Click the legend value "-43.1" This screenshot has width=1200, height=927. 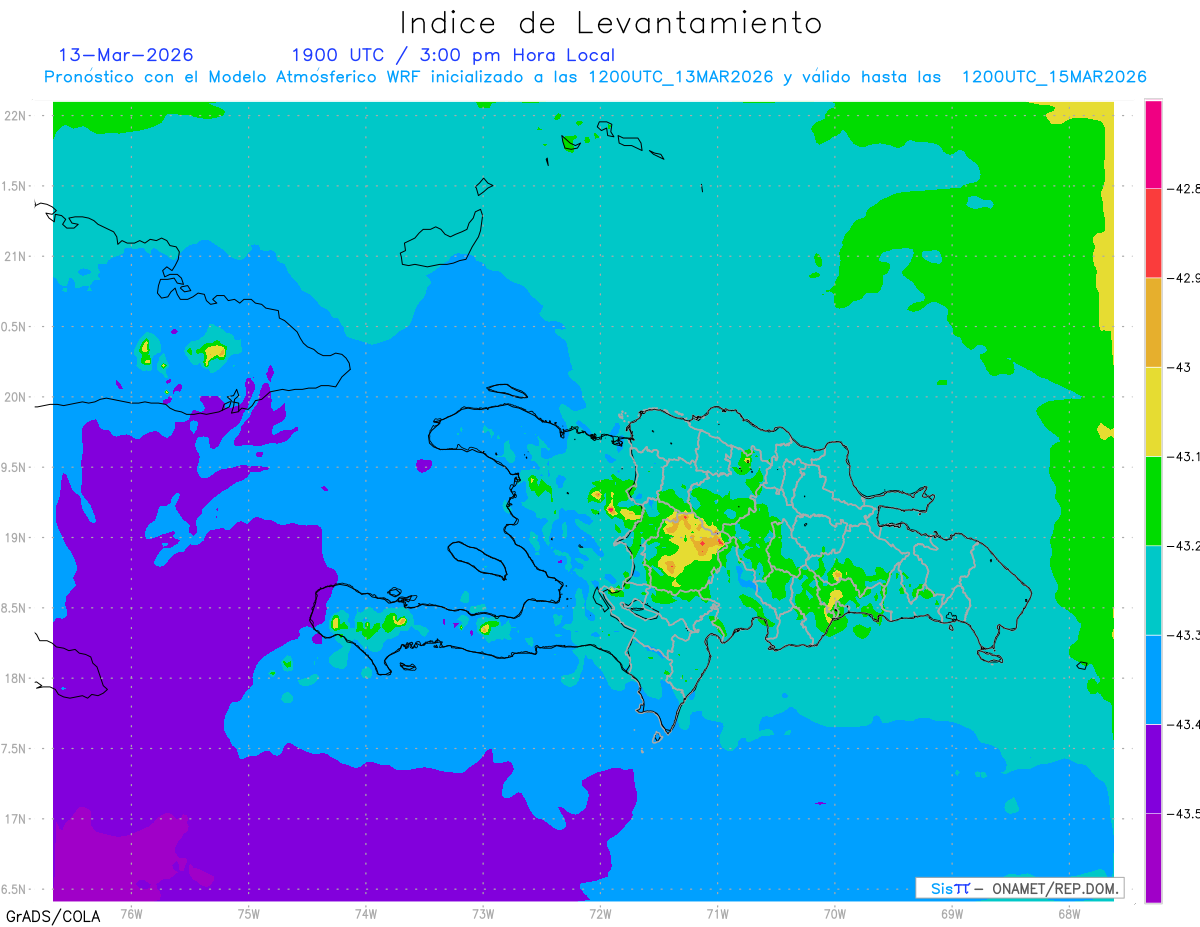[1183, 456]
